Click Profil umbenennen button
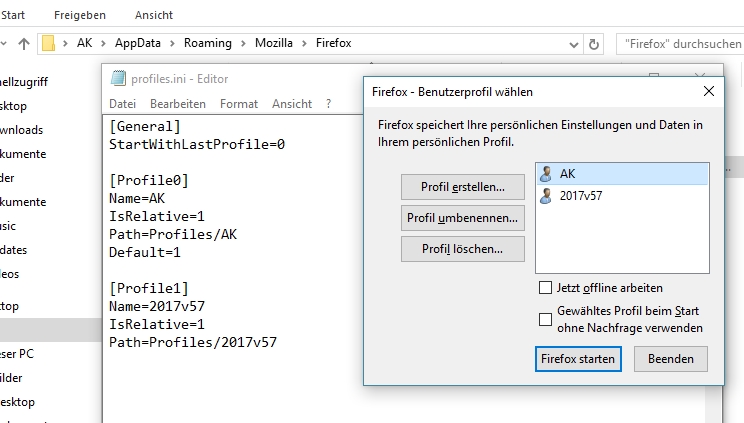 463,218
